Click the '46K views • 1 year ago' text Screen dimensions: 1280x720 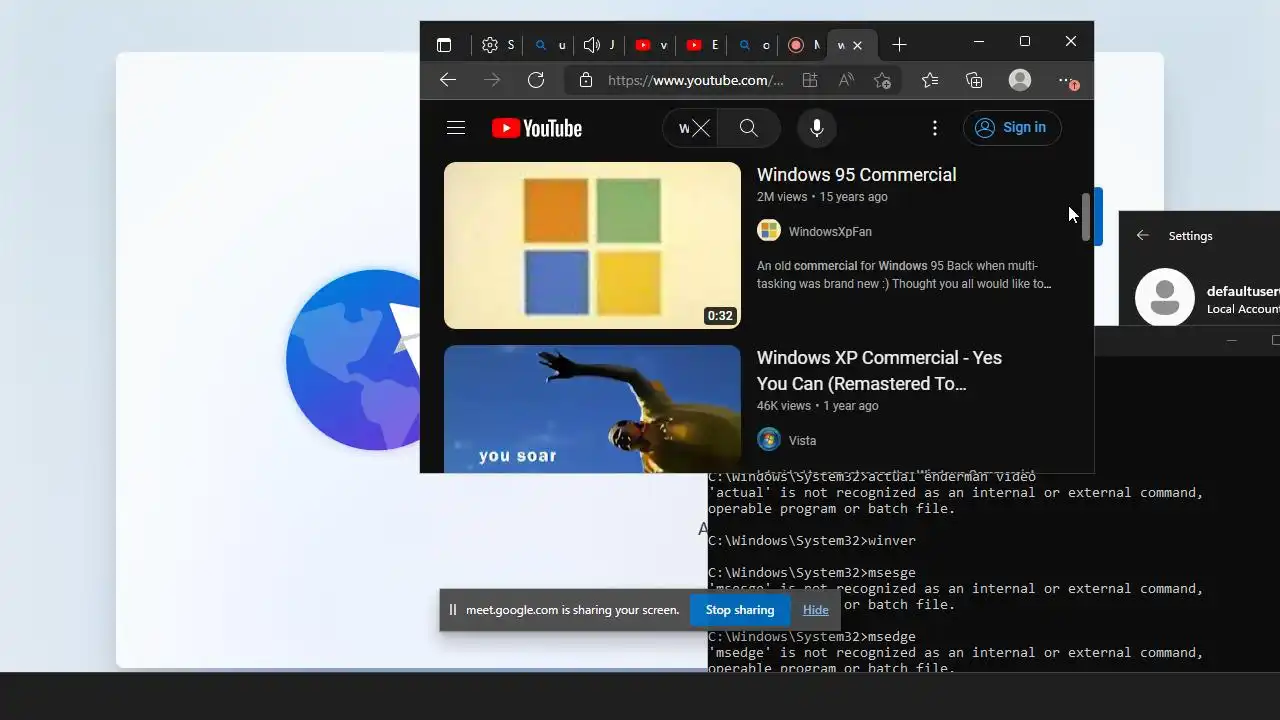(x=818, y=406)
